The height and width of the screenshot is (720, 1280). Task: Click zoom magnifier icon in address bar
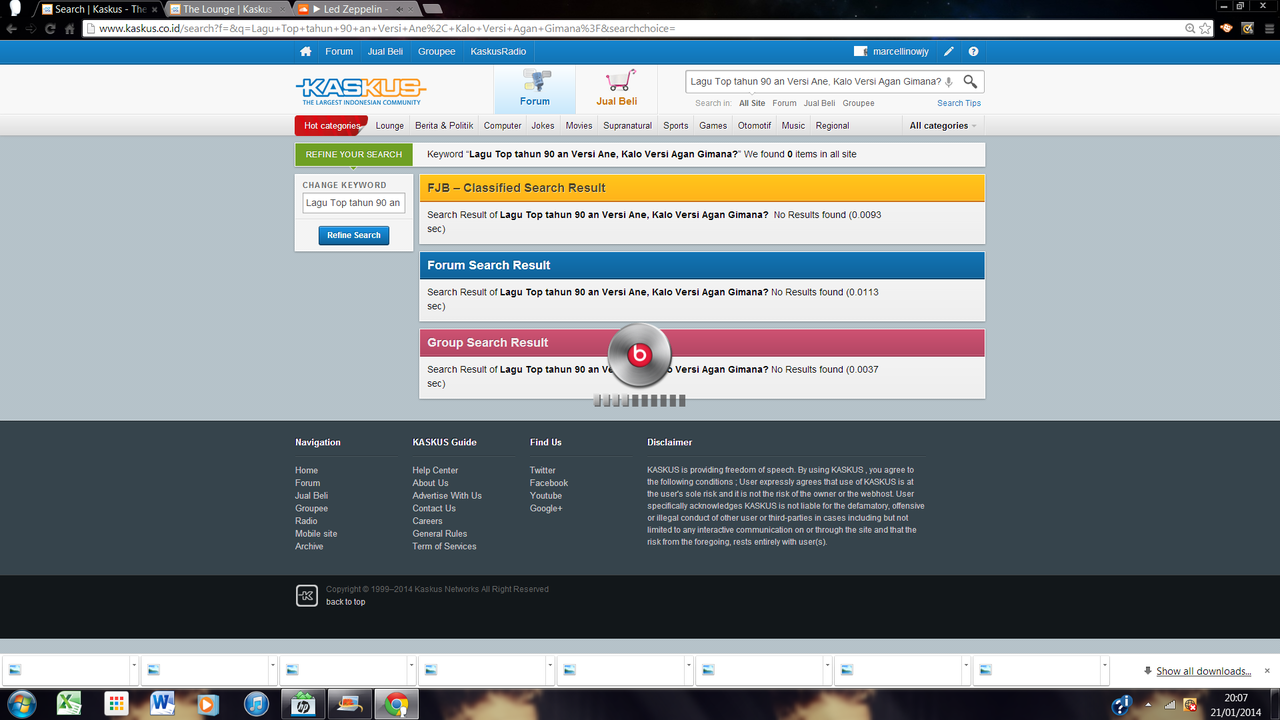1188,28
